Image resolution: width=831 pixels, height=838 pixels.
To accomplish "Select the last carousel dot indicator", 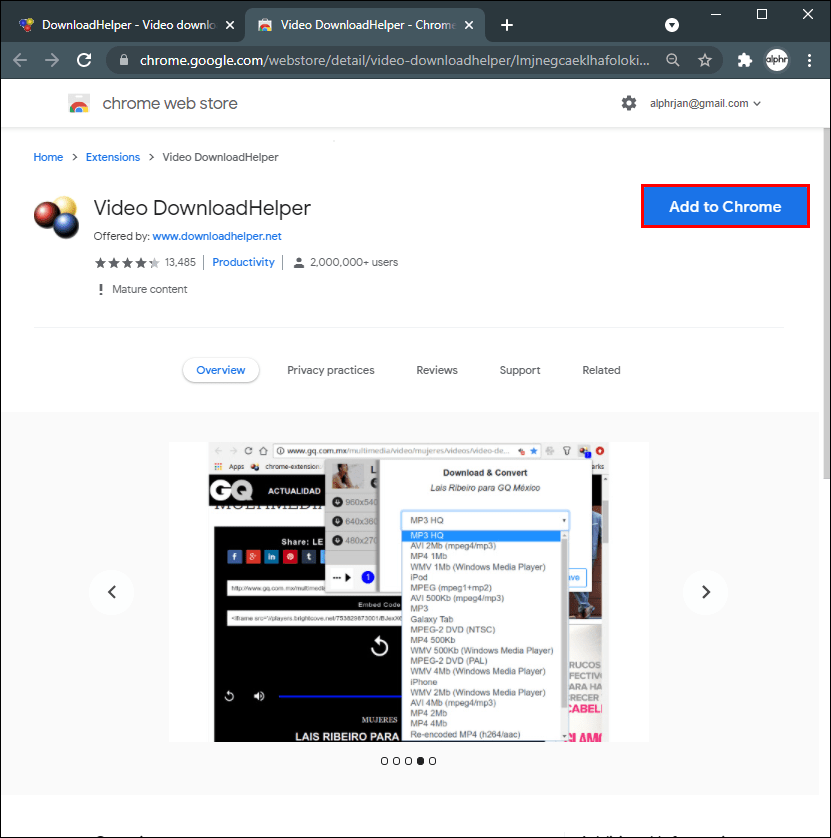I will pos(432,761).
